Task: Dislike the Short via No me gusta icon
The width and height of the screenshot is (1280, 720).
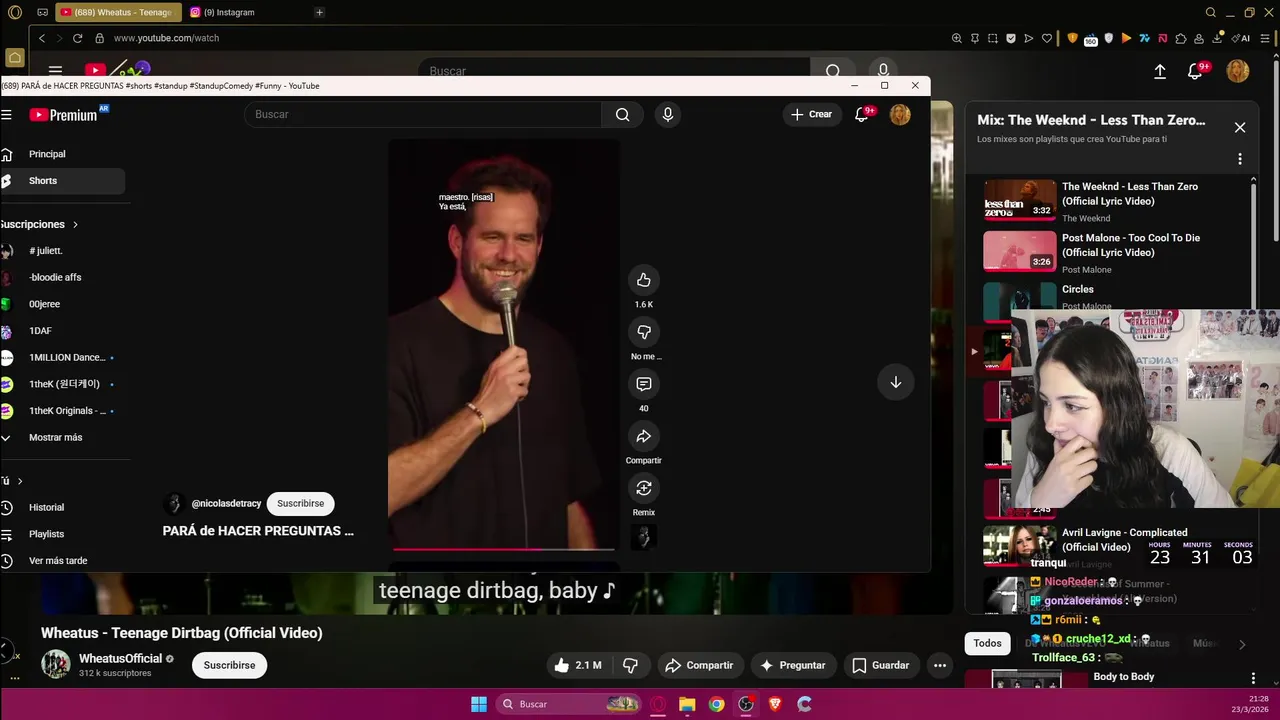Action: pyautogui.click(x=643, y=332)
